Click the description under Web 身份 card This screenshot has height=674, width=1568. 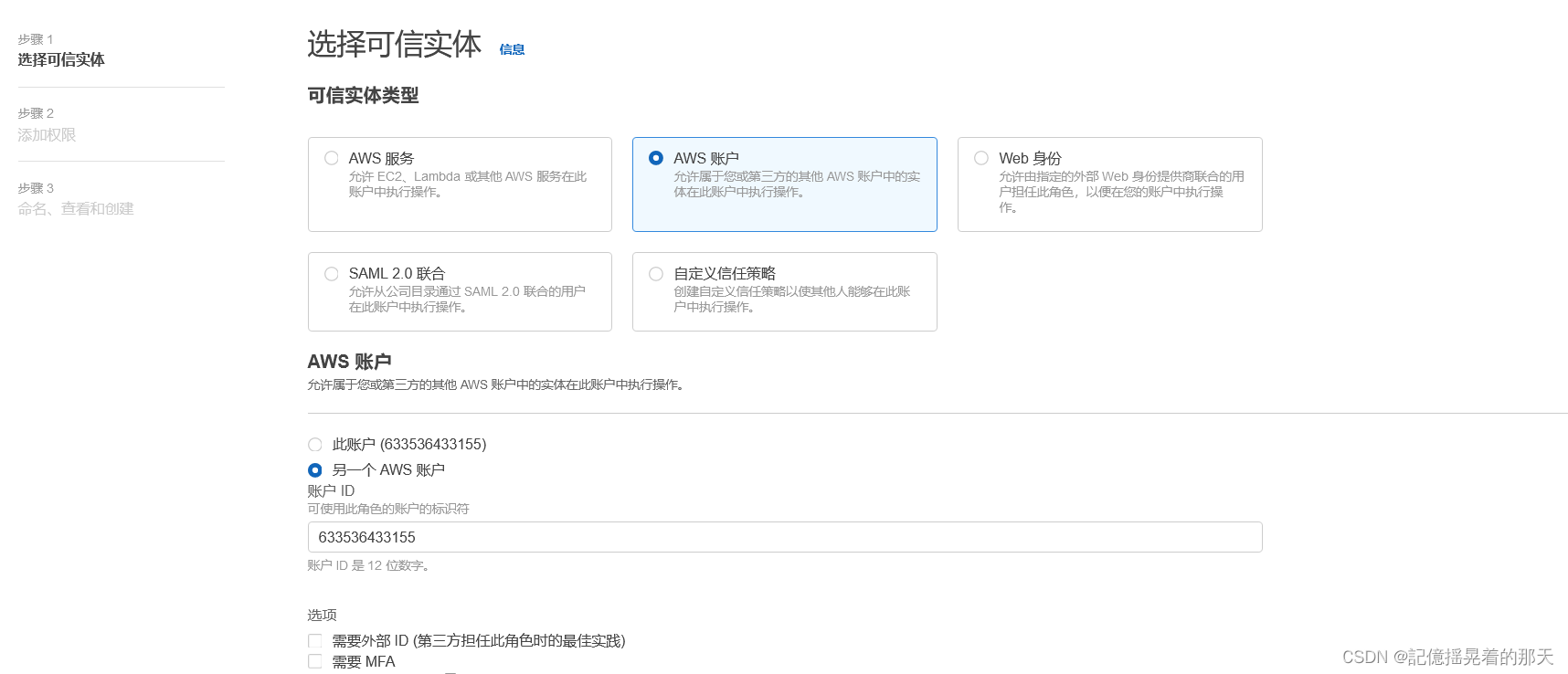pyautogui.click(x=1121, y=192)
